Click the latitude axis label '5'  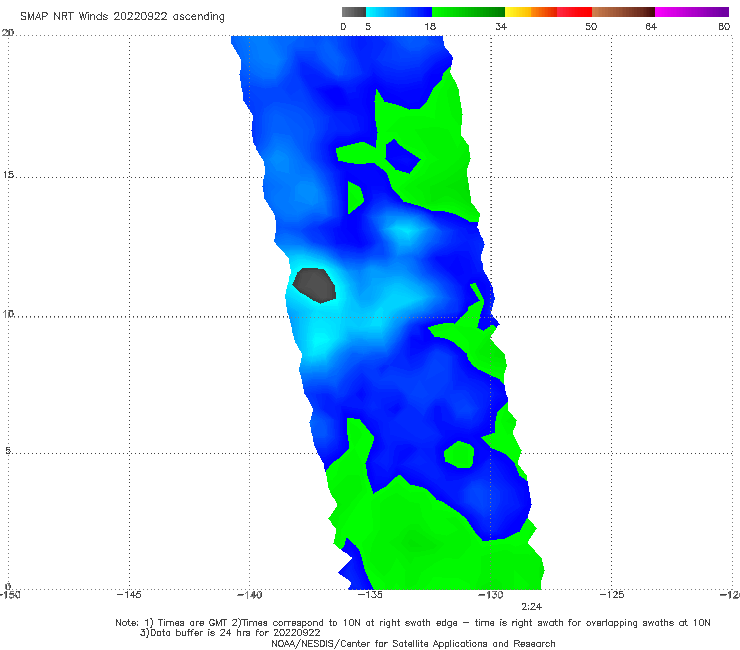tap(8, 451)
